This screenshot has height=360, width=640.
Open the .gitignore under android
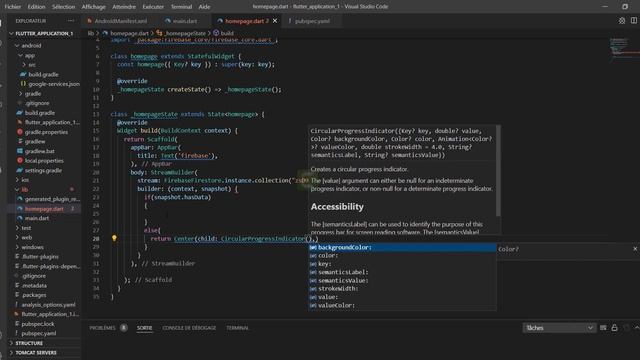tap(37, 103)
